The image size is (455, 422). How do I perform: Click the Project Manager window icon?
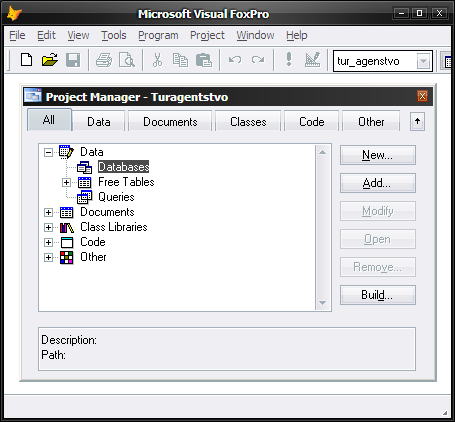pyautogui.click(x=33, y=95)
